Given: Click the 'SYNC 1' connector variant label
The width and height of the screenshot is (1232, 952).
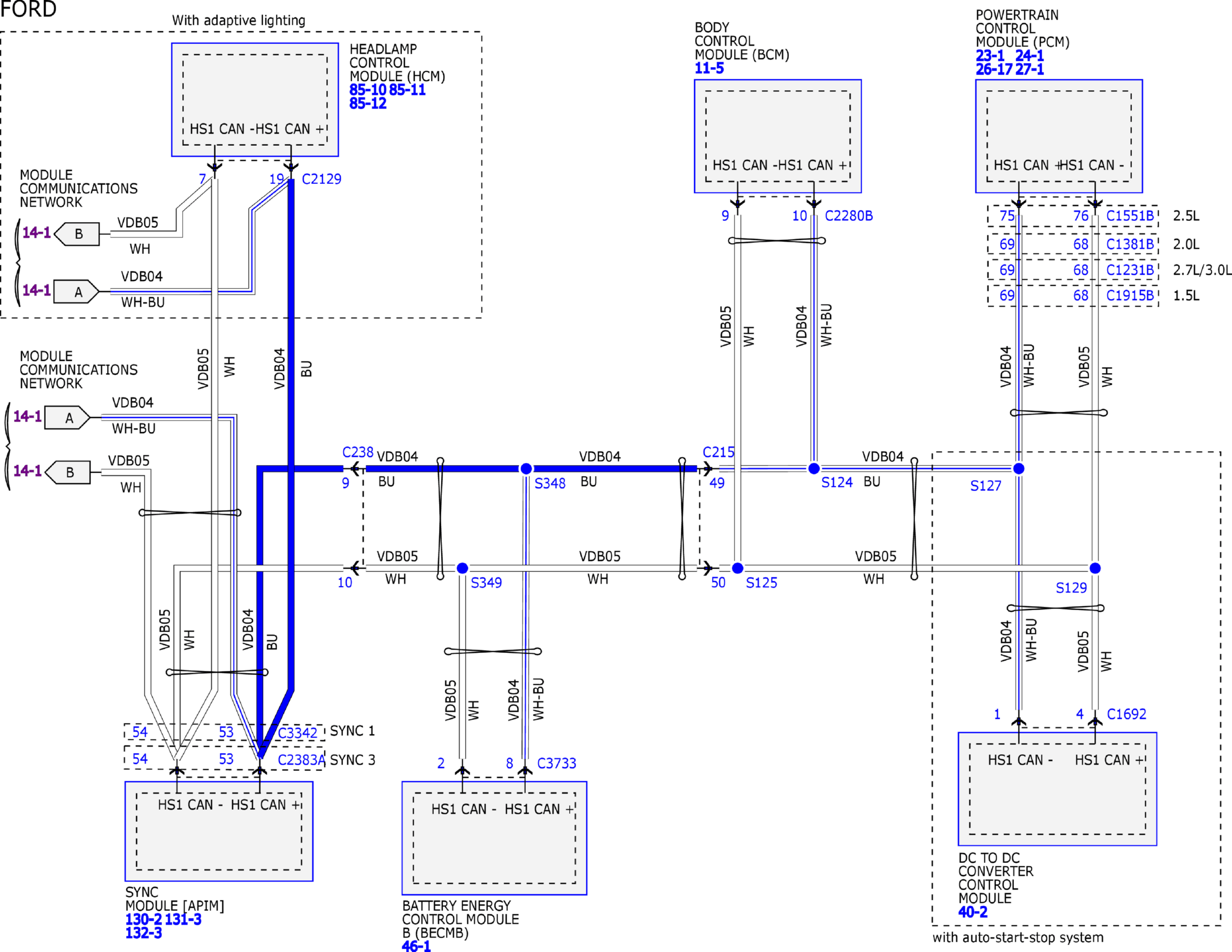Looking at the screenshot, I should 352,731.
